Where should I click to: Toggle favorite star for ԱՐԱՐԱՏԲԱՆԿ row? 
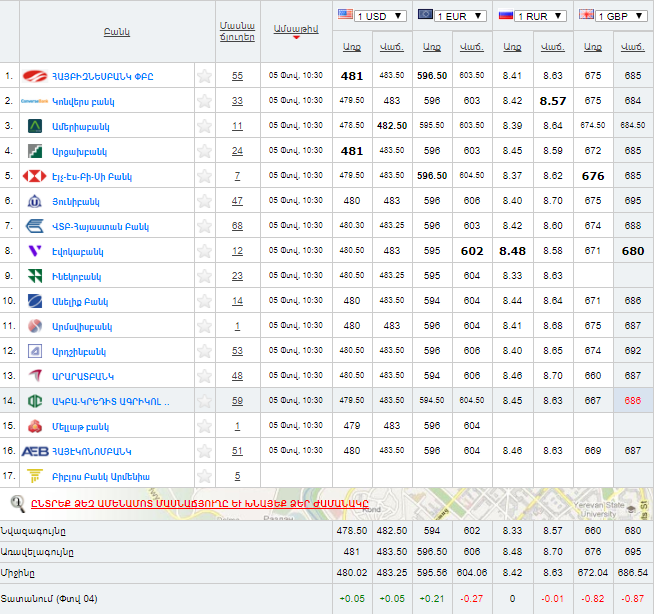[x=204, y=376]
